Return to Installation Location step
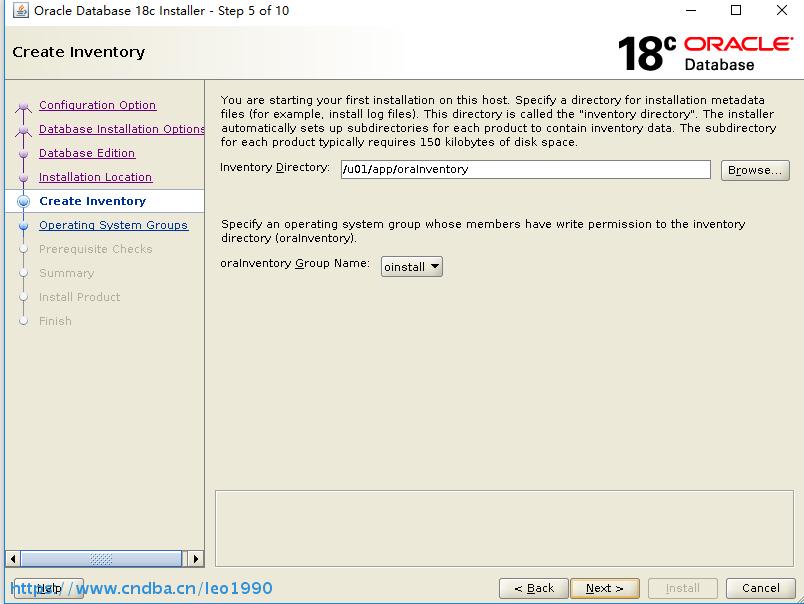Screen dimensions: 804x604 pos(95,177)
